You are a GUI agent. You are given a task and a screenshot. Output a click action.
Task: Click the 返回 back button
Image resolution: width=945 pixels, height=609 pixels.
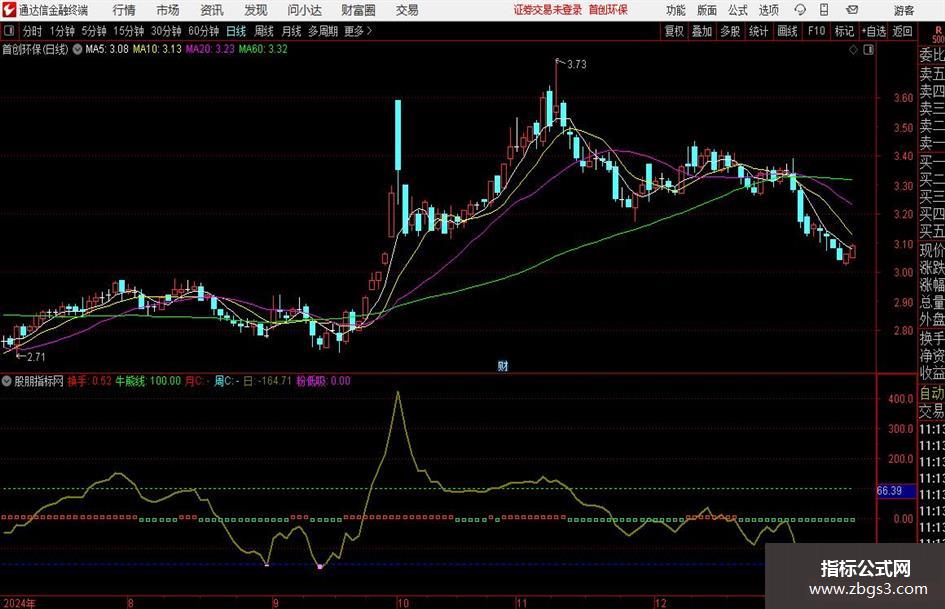pos(902,31)
